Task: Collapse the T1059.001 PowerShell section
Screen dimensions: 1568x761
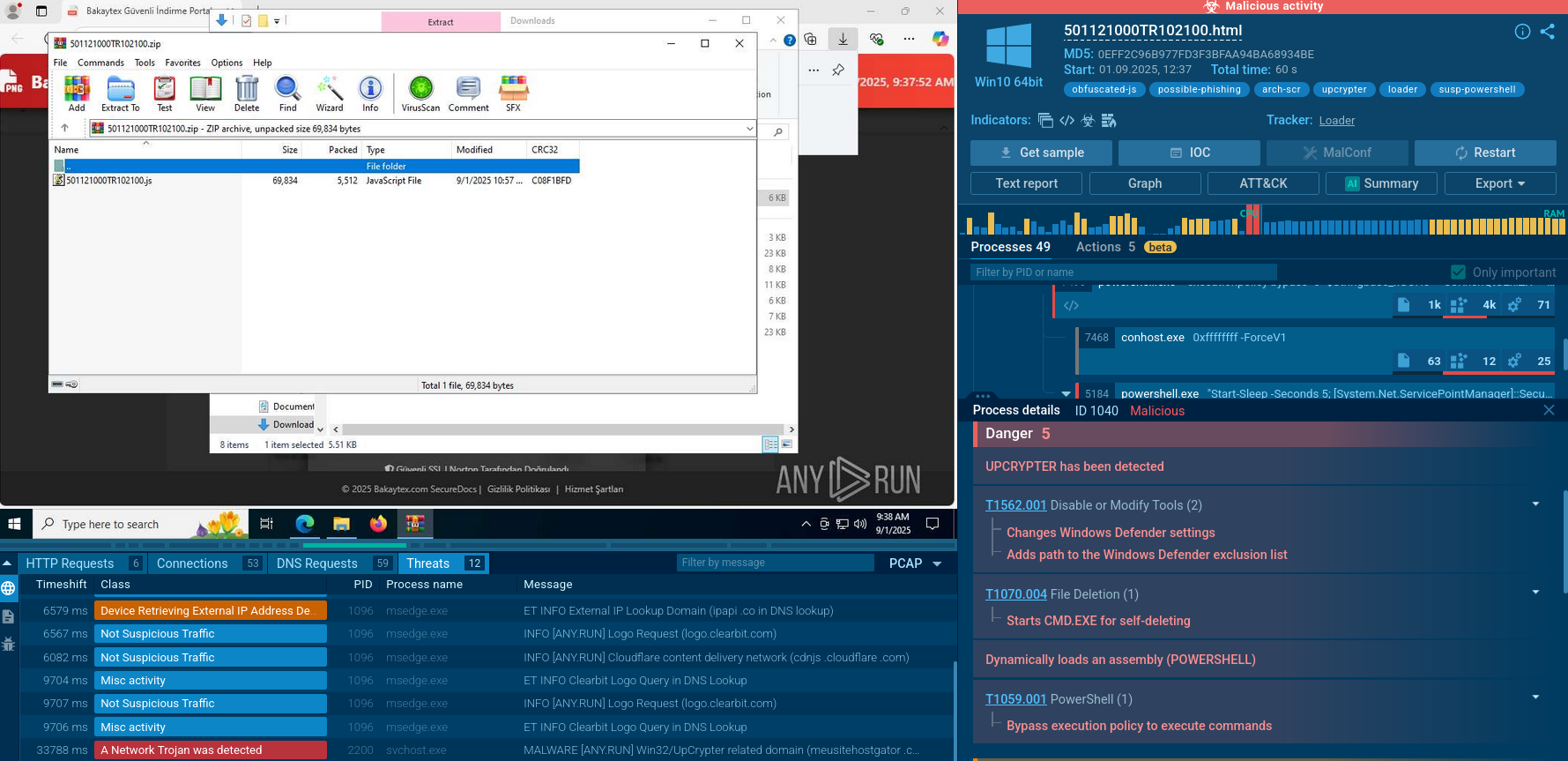Action: (1535, 698)
